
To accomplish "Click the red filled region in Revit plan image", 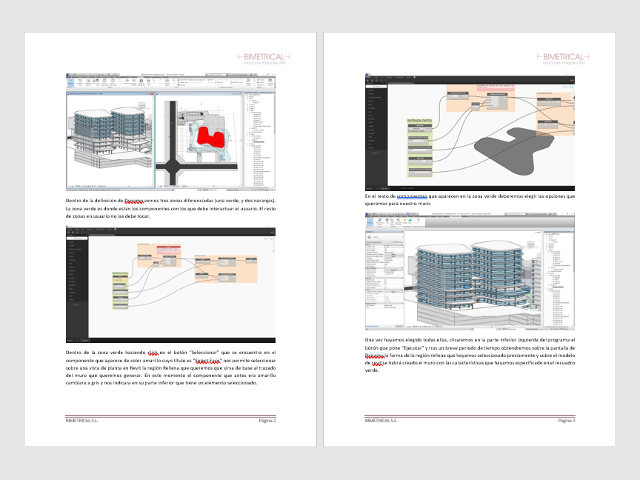I will tap(210, 137).
